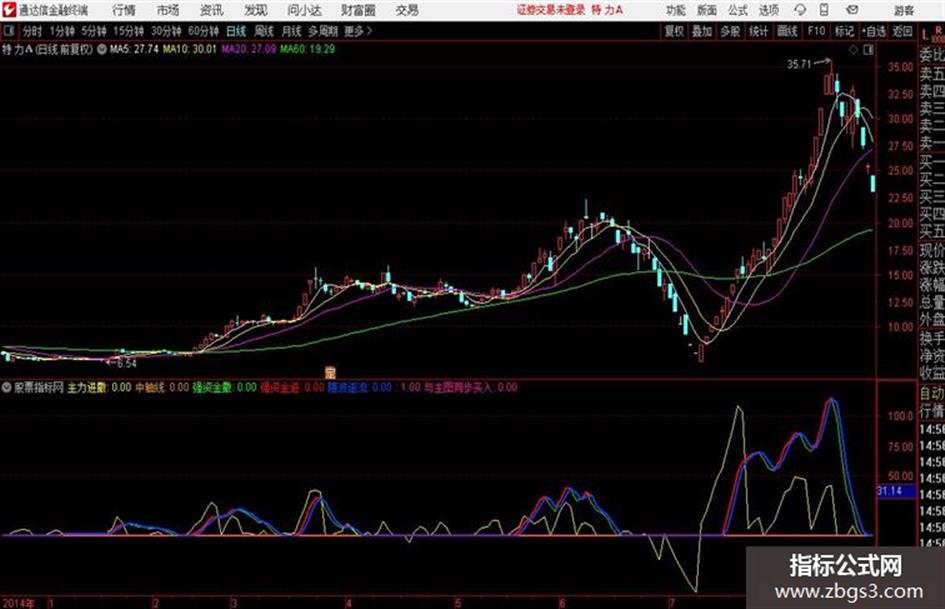
Task: Open the 资讯 menu
Action: [211, 10]
